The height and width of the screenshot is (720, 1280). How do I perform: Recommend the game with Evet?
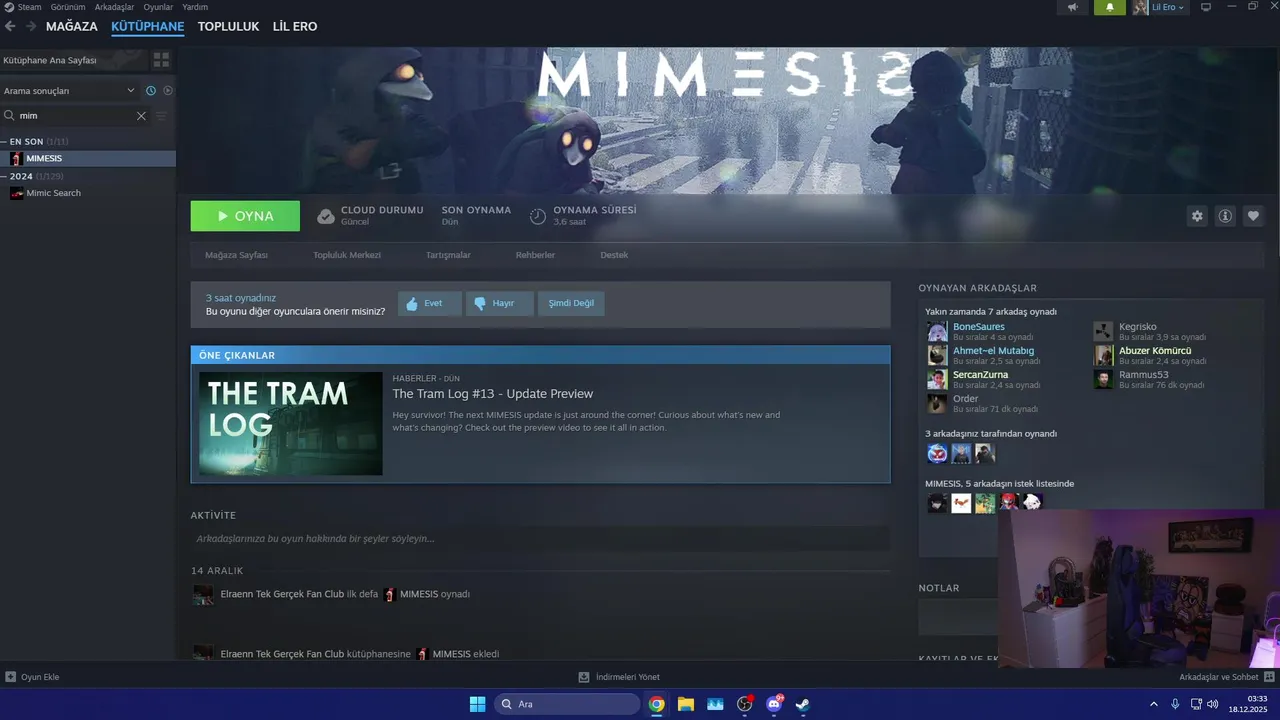[430, 303]
